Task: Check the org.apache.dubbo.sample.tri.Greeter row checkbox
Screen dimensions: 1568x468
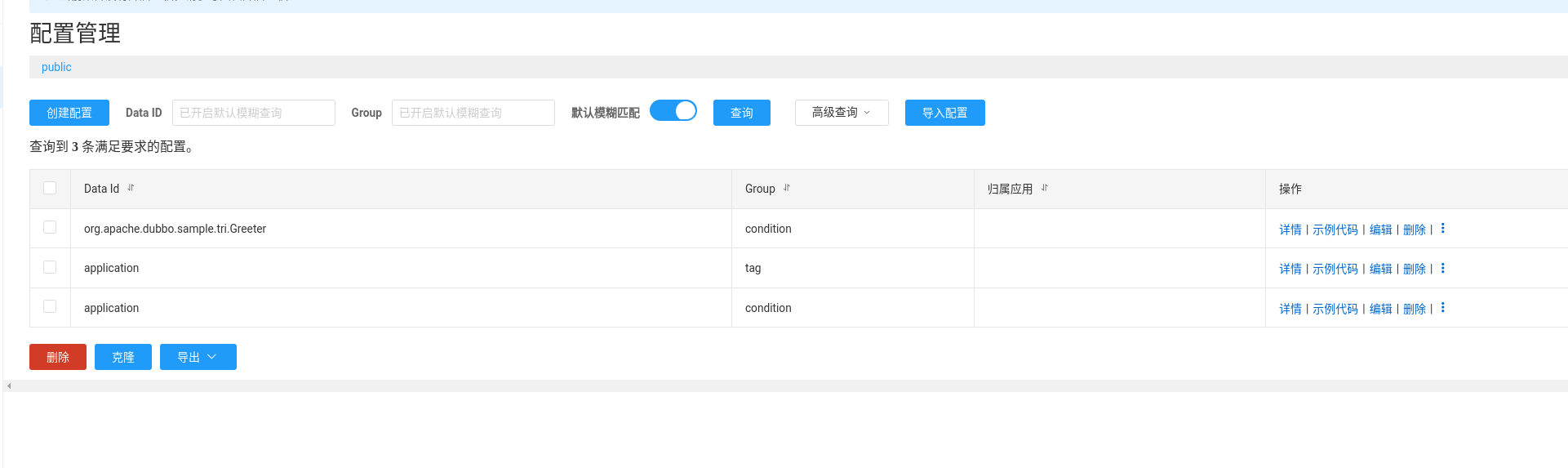Action: point(50,228)
